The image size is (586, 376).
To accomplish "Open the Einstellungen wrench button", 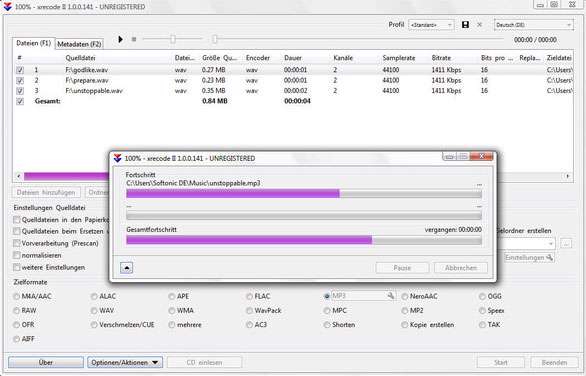I will pyautogui.click(x=529, y=258).
